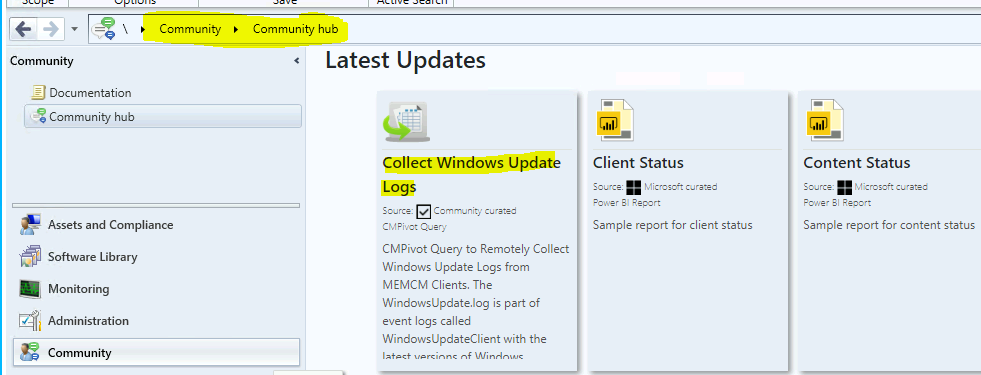
Task: Click the Monitoring workspace icon
Action: point(30,289)
